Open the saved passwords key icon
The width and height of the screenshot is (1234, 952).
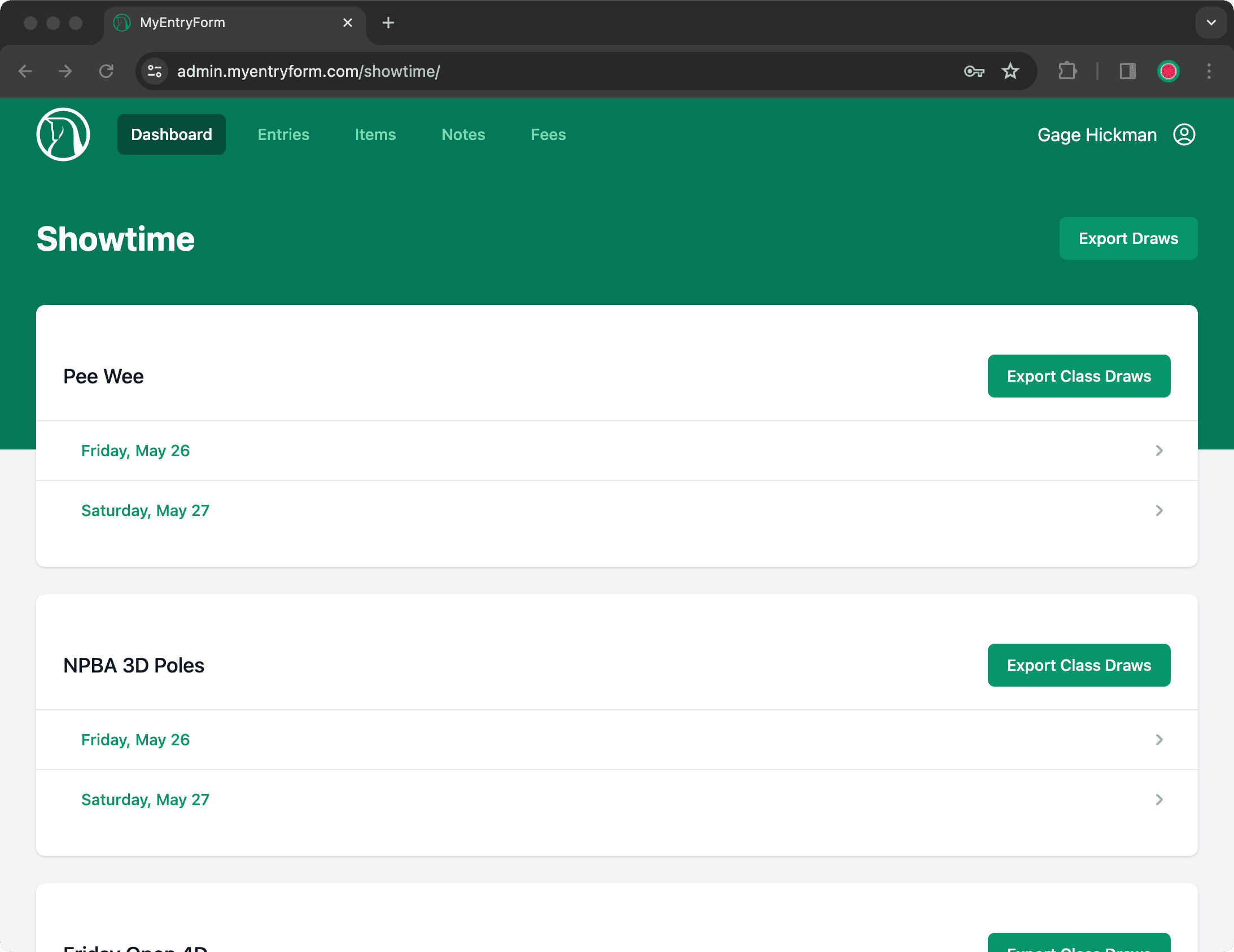pos(974,71)
